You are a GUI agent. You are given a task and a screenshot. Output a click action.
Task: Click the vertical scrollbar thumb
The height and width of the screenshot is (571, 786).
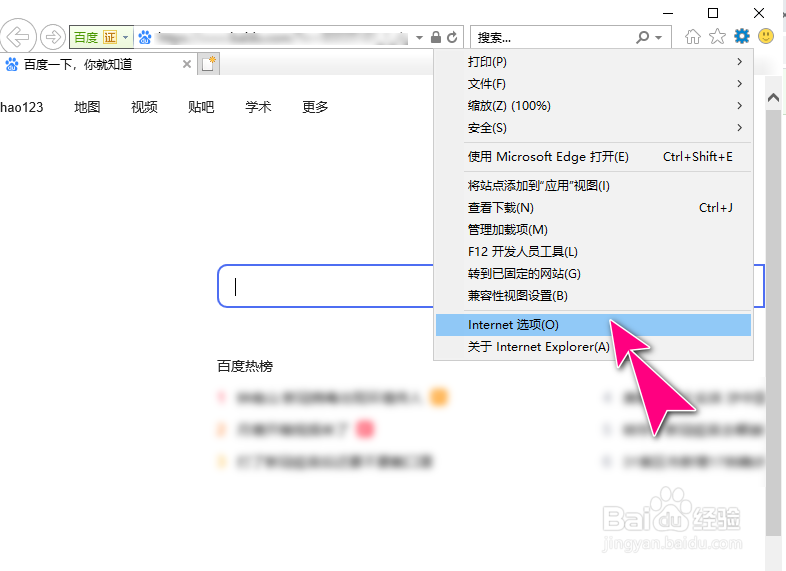[x=773, y=323]
